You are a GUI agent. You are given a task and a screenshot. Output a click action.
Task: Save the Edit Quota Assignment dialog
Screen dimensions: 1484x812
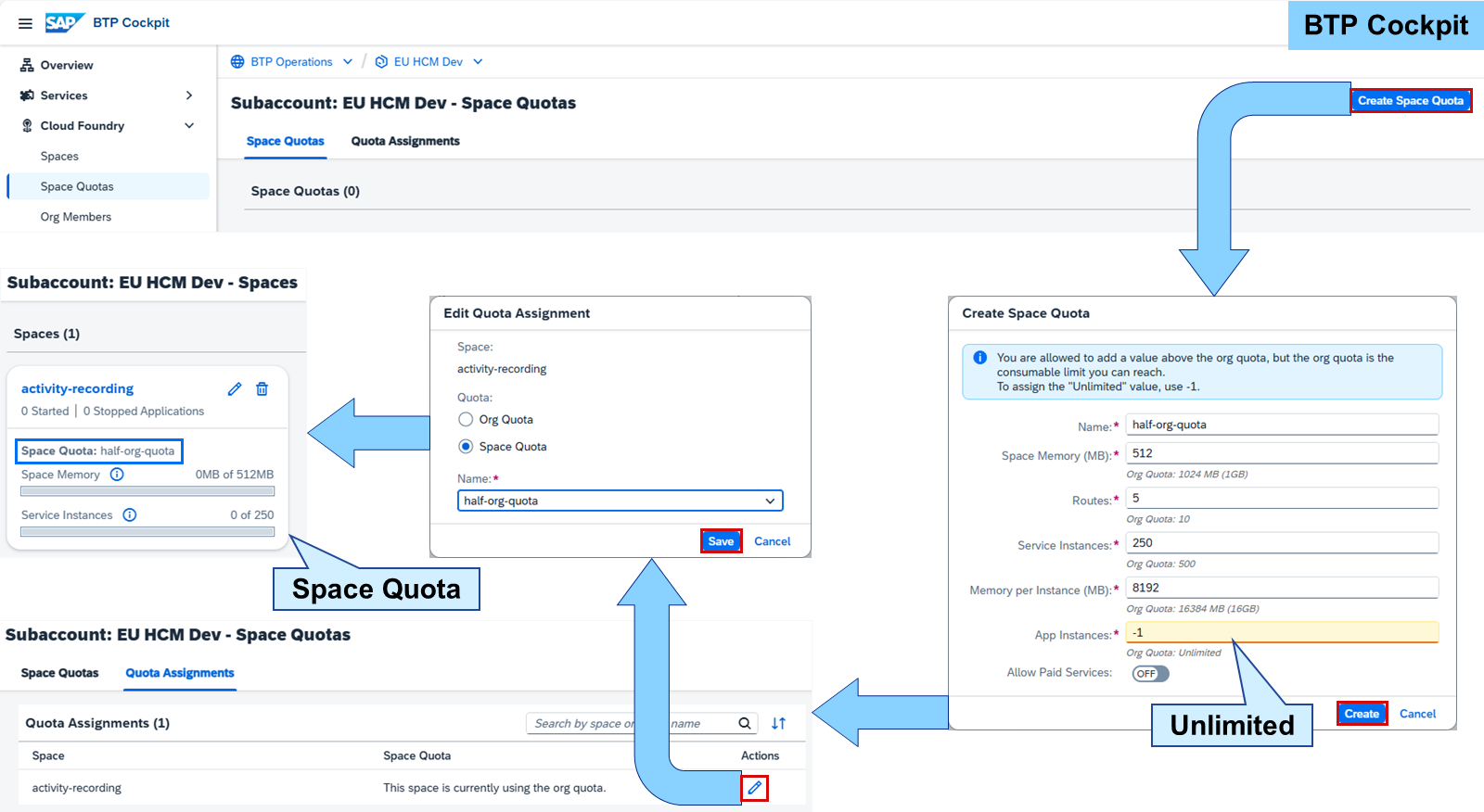coord(721,541)
